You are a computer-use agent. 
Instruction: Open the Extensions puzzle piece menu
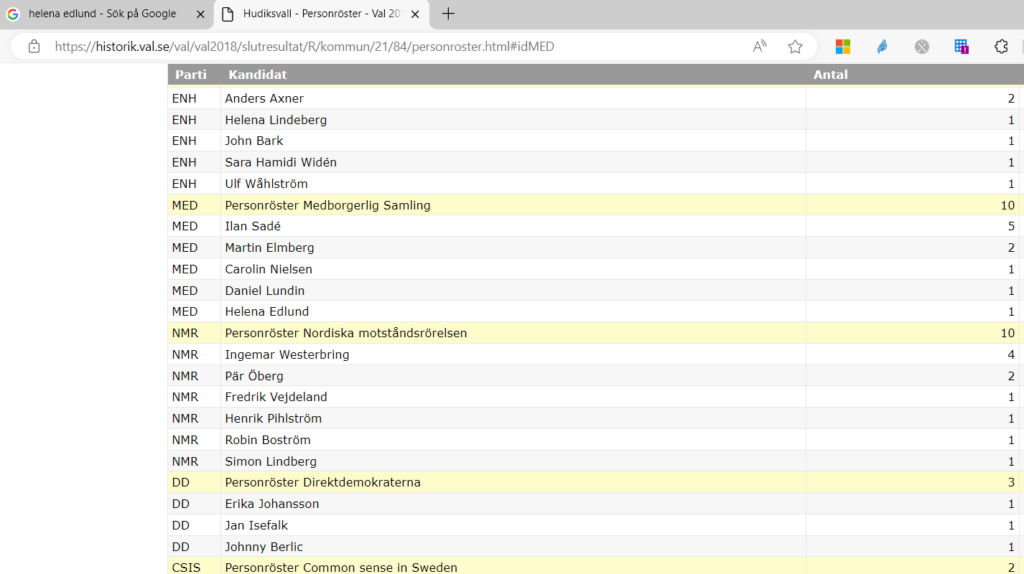[x=1000, y=46]
